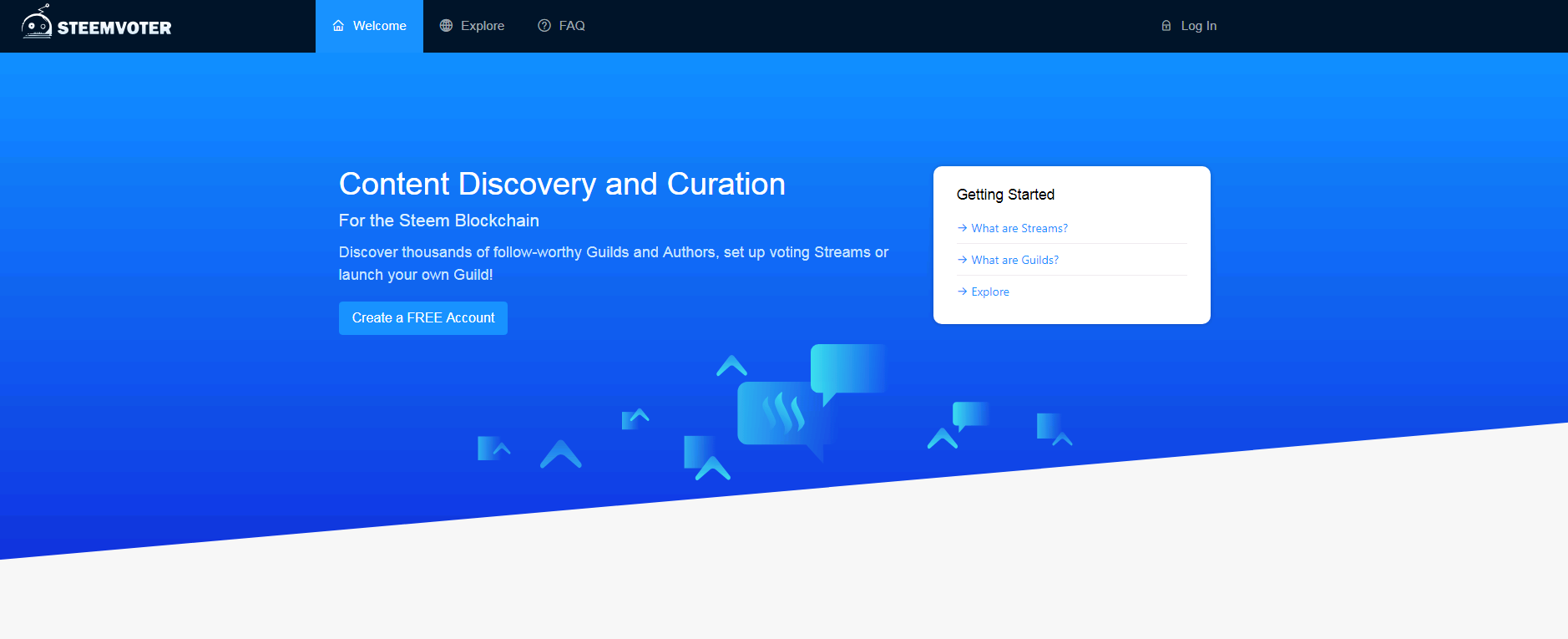Viewport: 1568px width, 639px height.
Task: Click the Content Discovery and Curation headline
Action: tap(562, 184)
